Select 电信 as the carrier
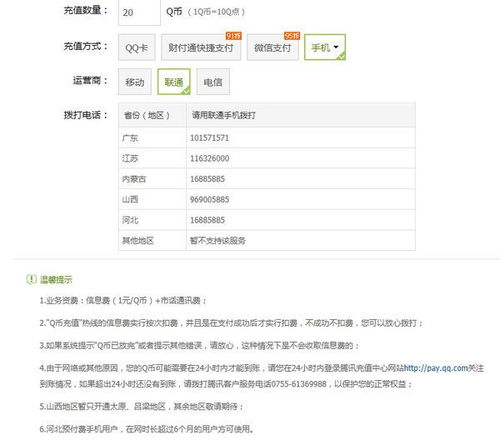This screenshot has width=500, height=440. pyautogui.click(x=213, y=82)
